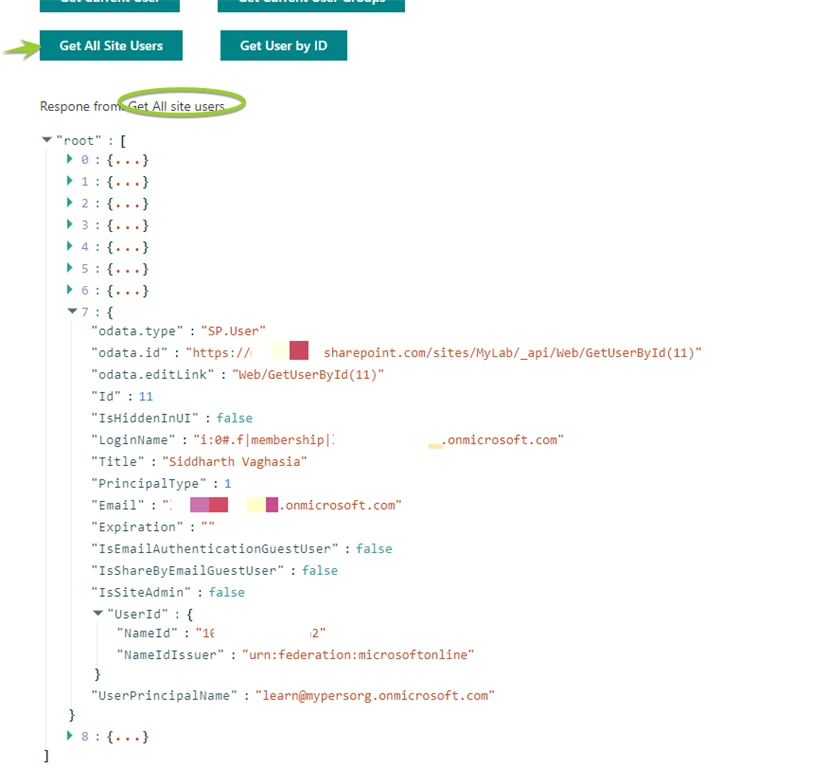Select the "Id" value 11
Viewport: 828px width, 768px height.
(146, 397)
